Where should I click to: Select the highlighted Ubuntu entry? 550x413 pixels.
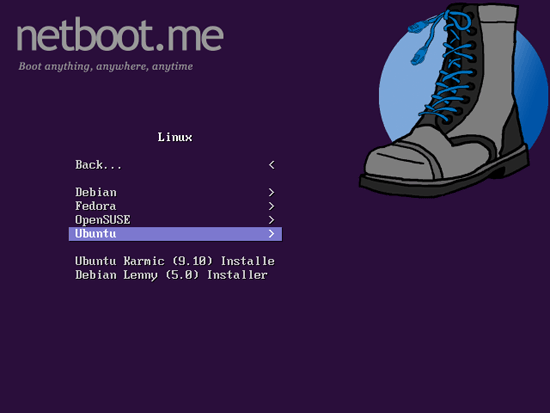[175, 234]
